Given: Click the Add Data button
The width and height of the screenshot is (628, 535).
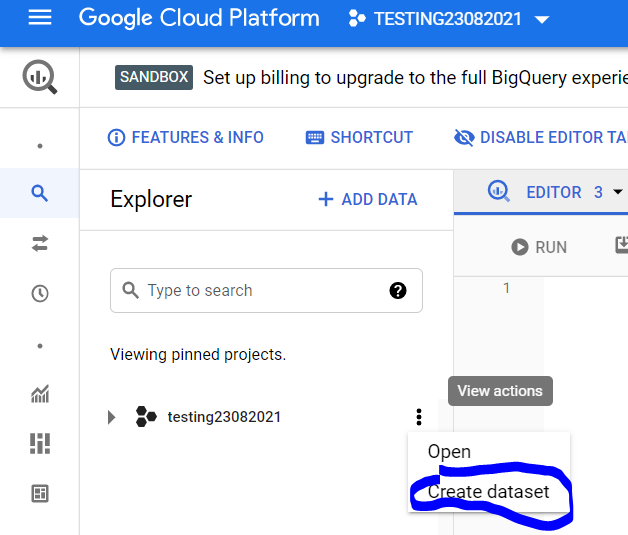Looking at the screenshot, I should point(367,199).
